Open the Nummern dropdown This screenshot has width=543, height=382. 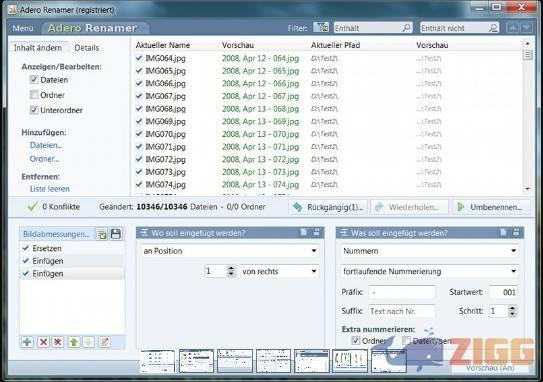429,251
